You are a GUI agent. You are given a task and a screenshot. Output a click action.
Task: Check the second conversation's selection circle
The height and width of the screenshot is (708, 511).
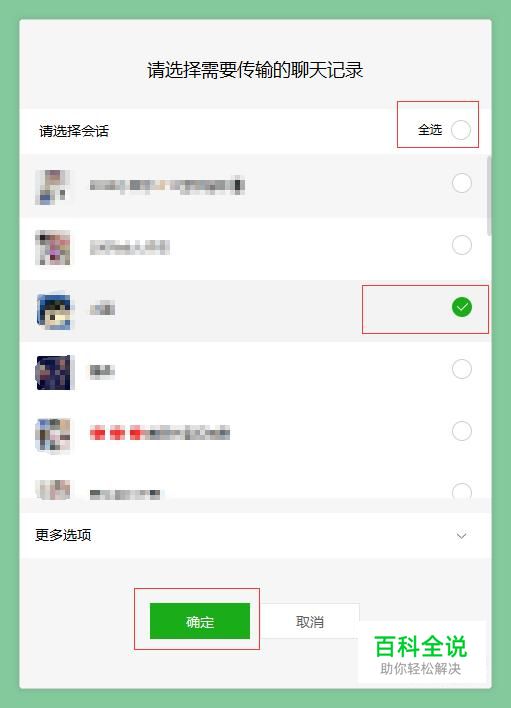(461, 245)
